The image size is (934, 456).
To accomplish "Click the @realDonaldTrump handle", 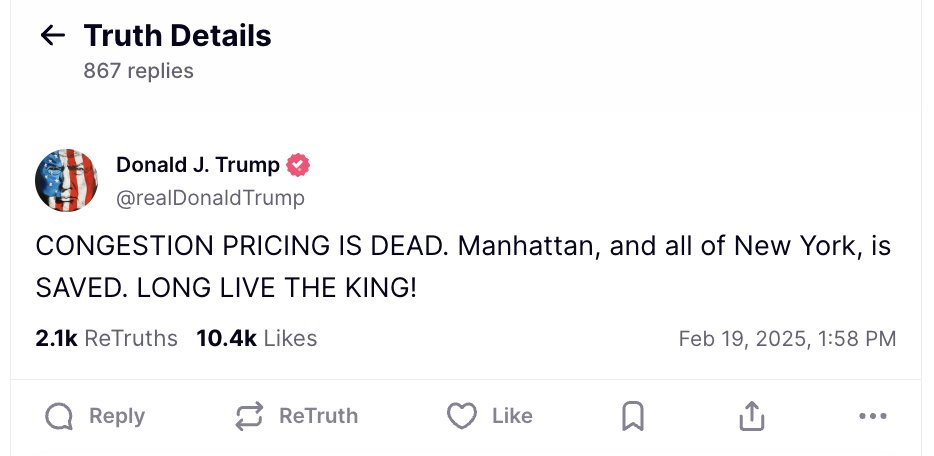I will click(210, 198).
